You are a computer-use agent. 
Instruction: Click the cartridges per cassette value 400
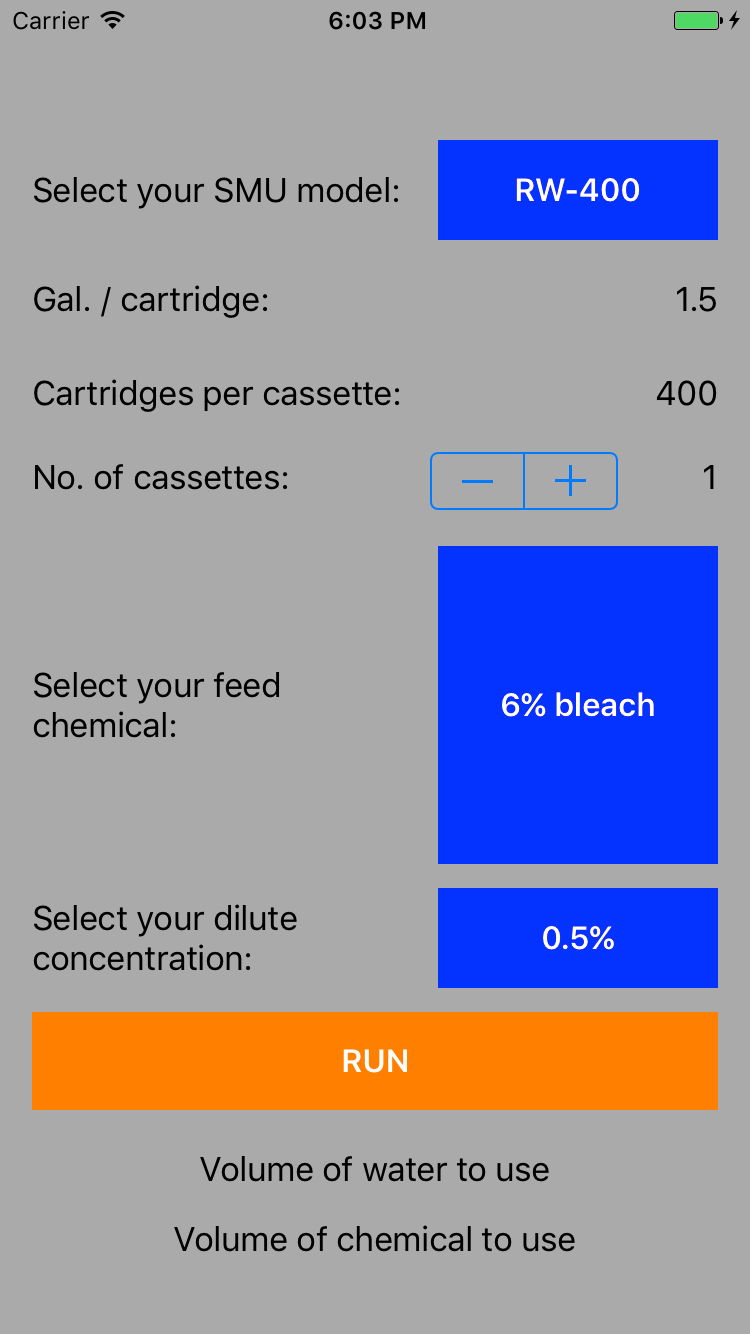[x=686, y=394]
